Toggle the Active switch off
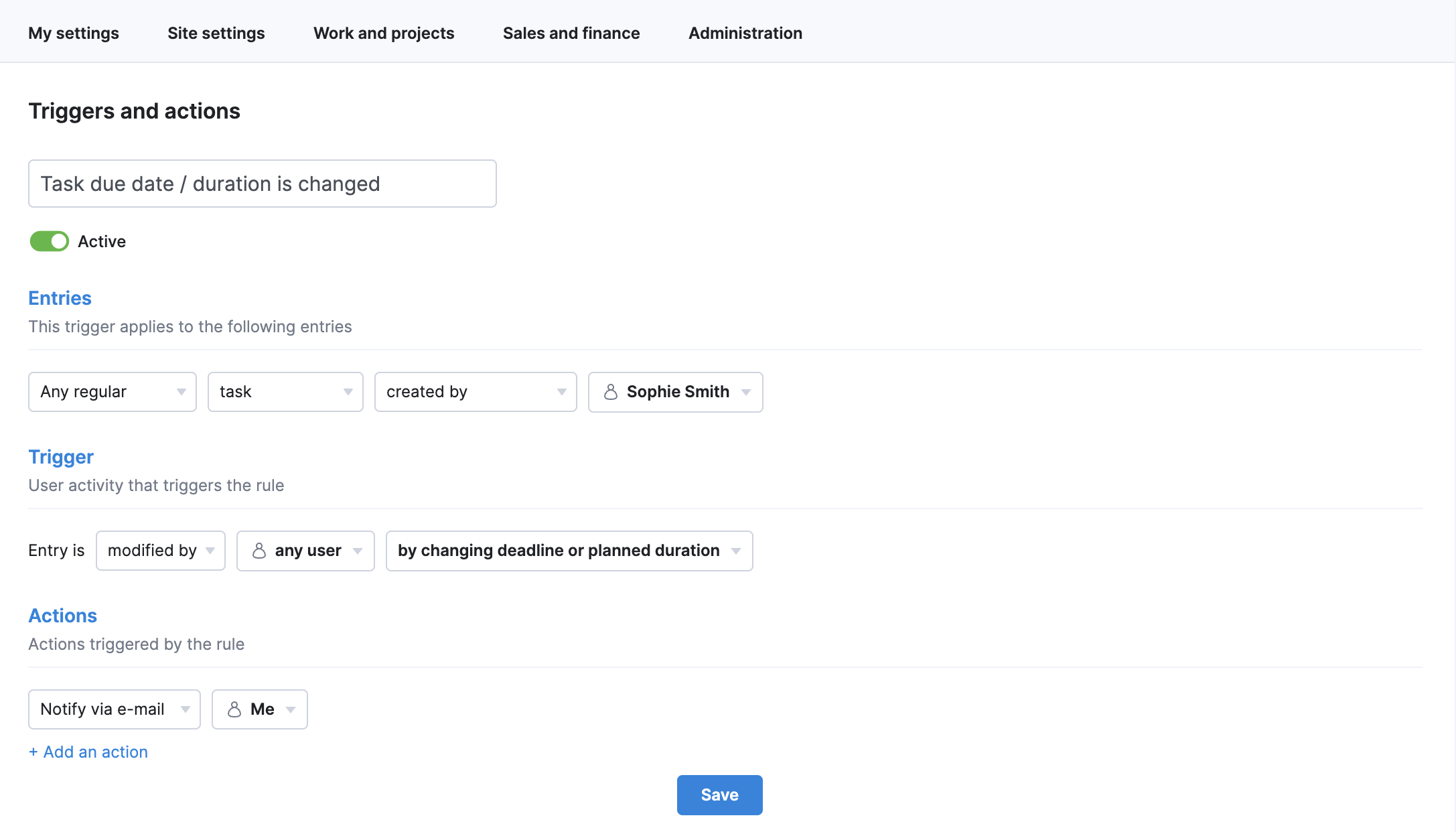This screenshot has width=1456, height=832. click(49, 241)
